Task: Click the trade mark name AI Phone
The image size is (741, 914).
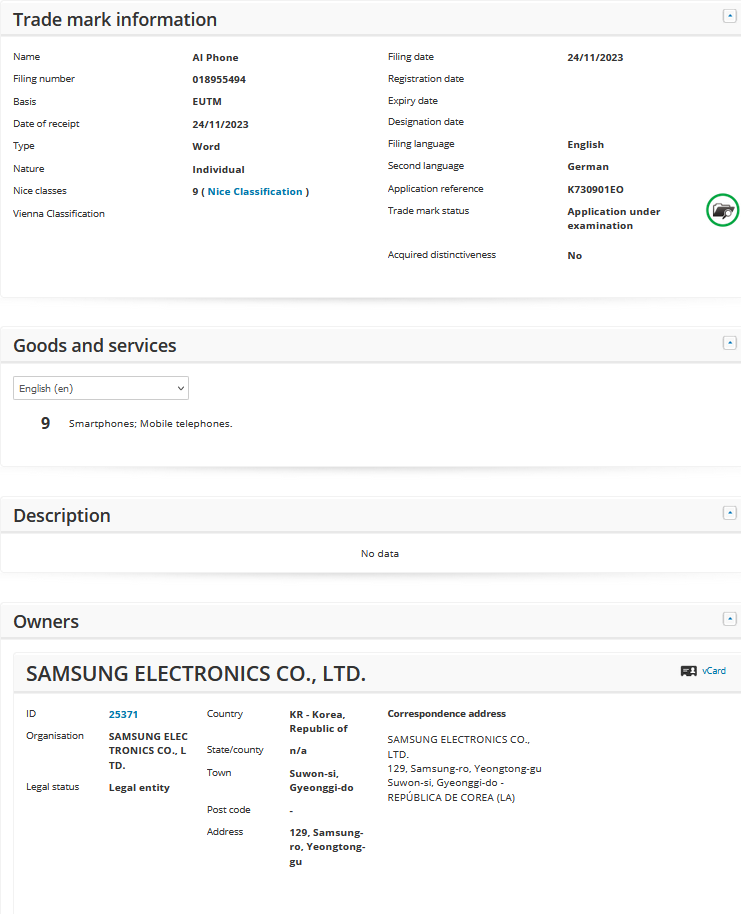Action: [x=215, y=58]
